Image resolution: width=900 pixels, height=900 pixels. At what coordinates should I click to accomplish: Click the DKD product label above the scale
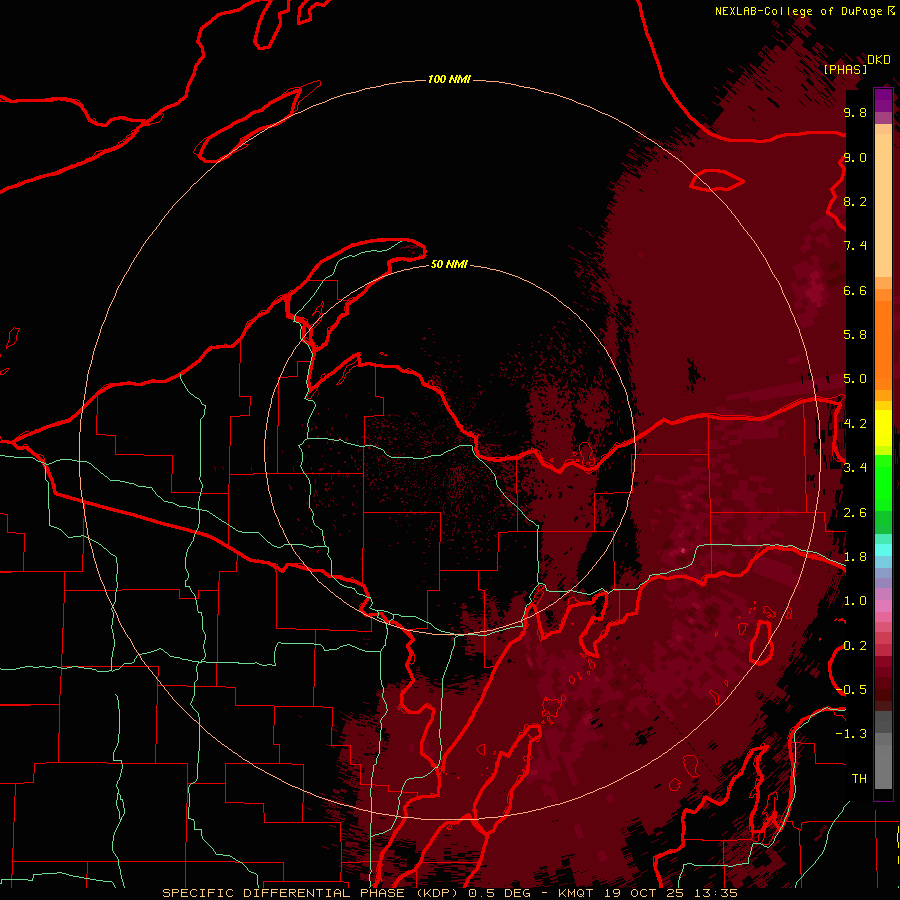tap(879, 60)
